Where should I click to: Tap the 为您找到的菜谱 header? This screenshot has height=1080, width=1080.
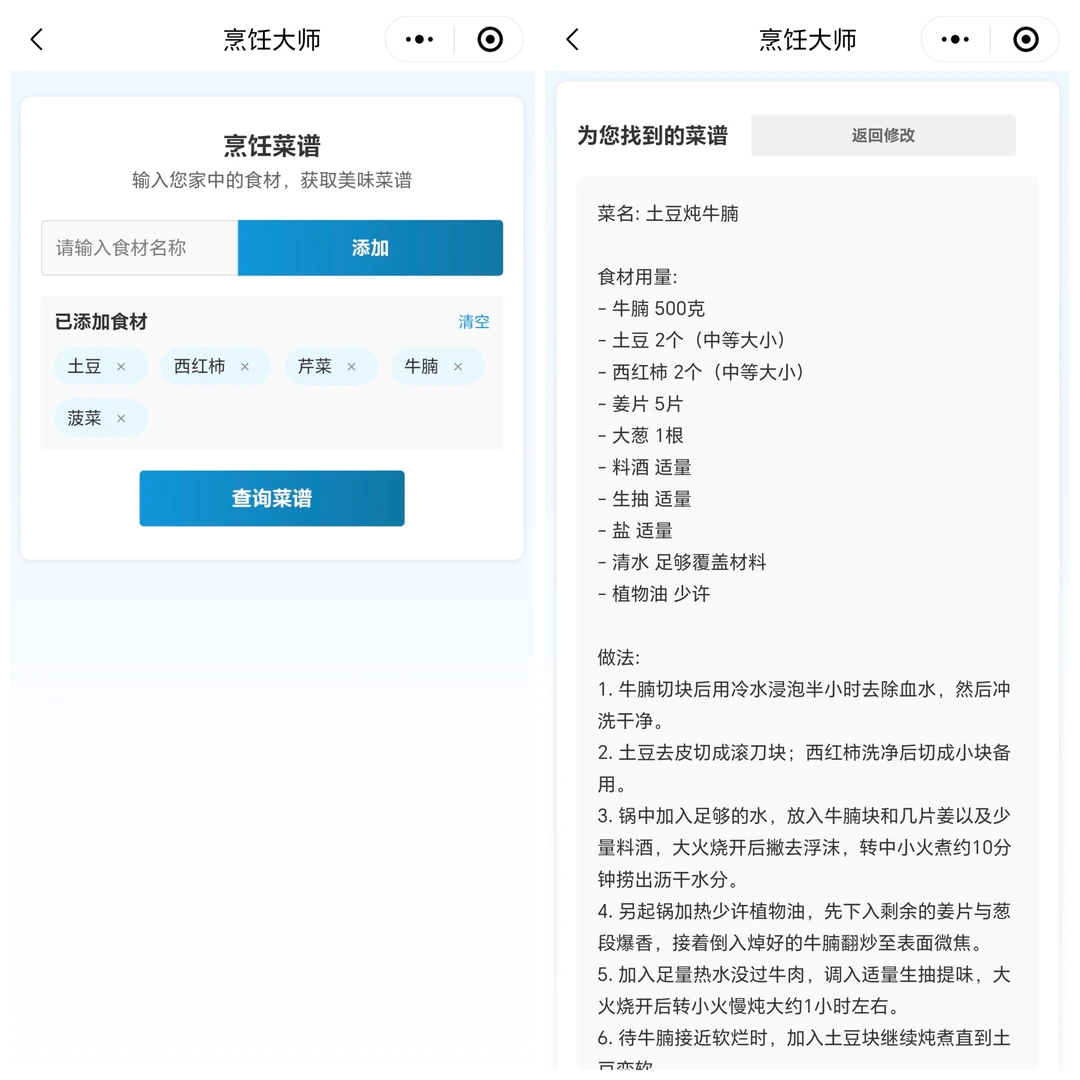651,135
